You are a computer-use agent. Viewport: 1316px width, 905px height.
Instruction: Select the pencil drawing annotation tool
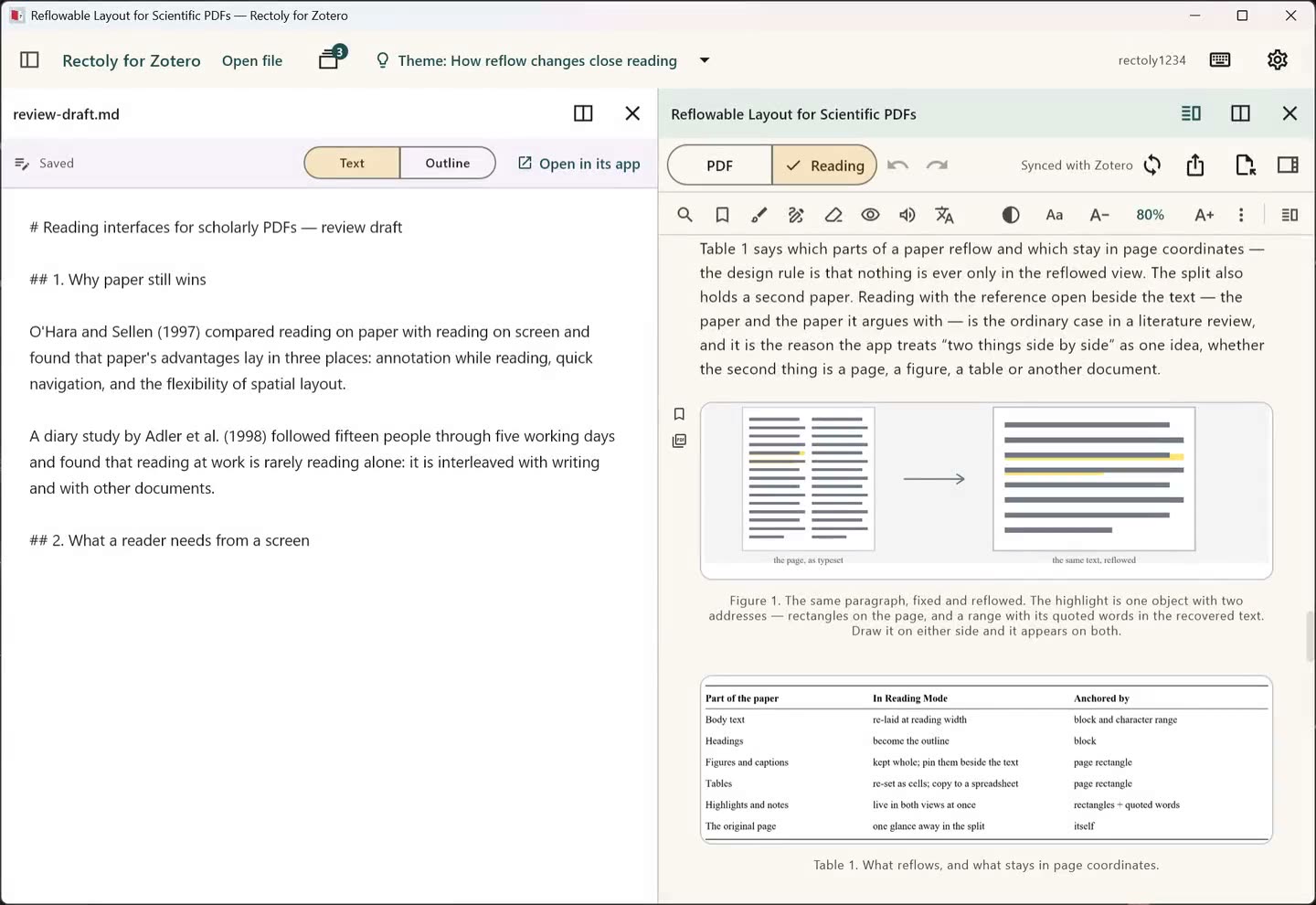[x=796, y=215]
